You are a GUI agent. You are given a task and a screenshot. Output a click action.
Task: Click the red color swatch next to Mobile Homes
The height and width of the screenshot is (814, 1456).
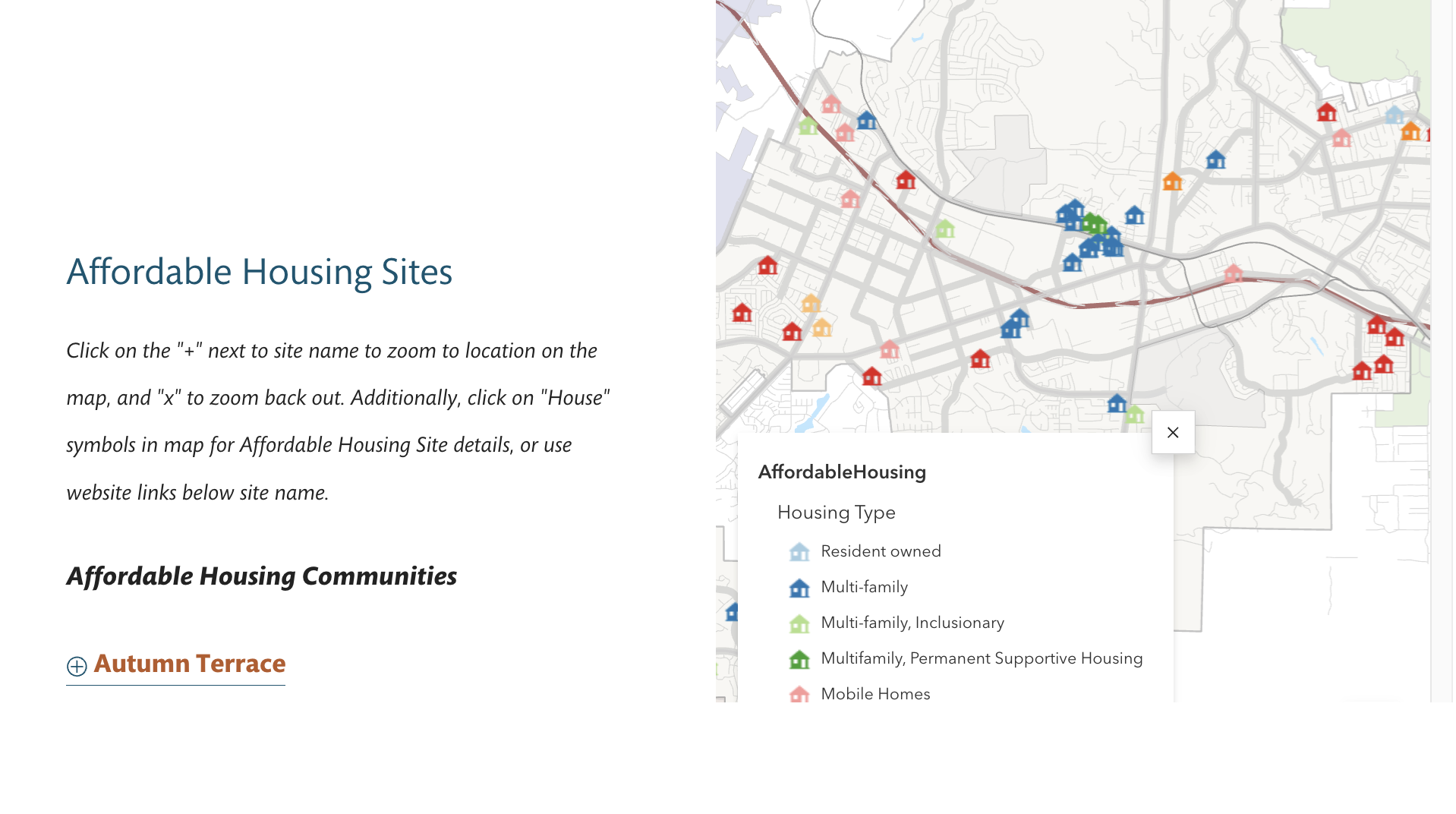[x=799, y=693]
